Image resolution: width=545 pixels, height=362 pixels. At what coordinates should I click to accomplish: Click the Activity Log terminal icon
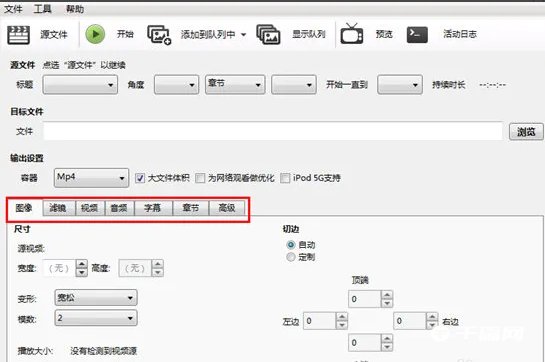click(417, 34)
